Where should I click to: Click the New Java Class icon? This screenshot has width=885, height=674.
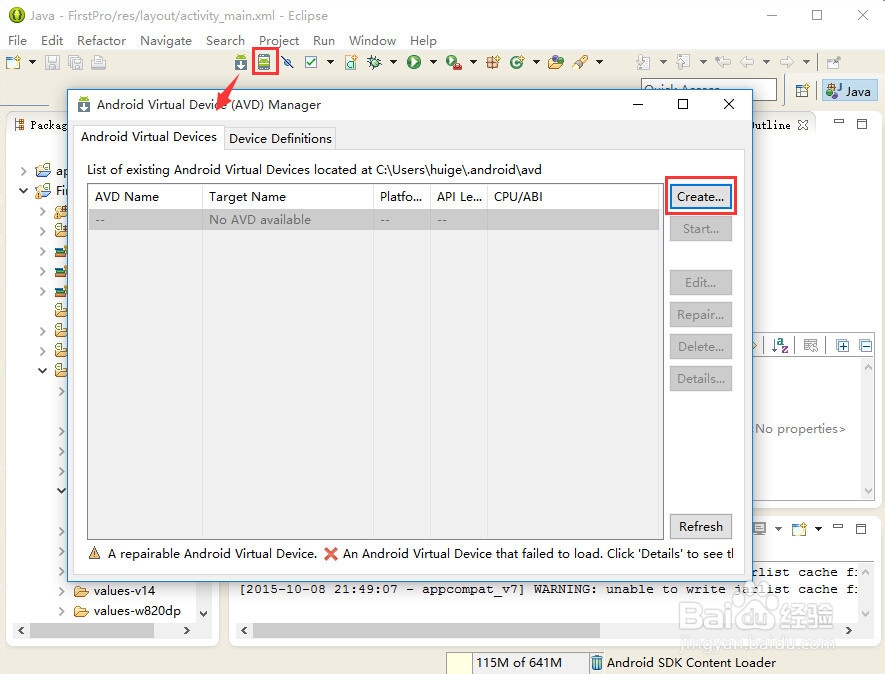click(516, 62)
